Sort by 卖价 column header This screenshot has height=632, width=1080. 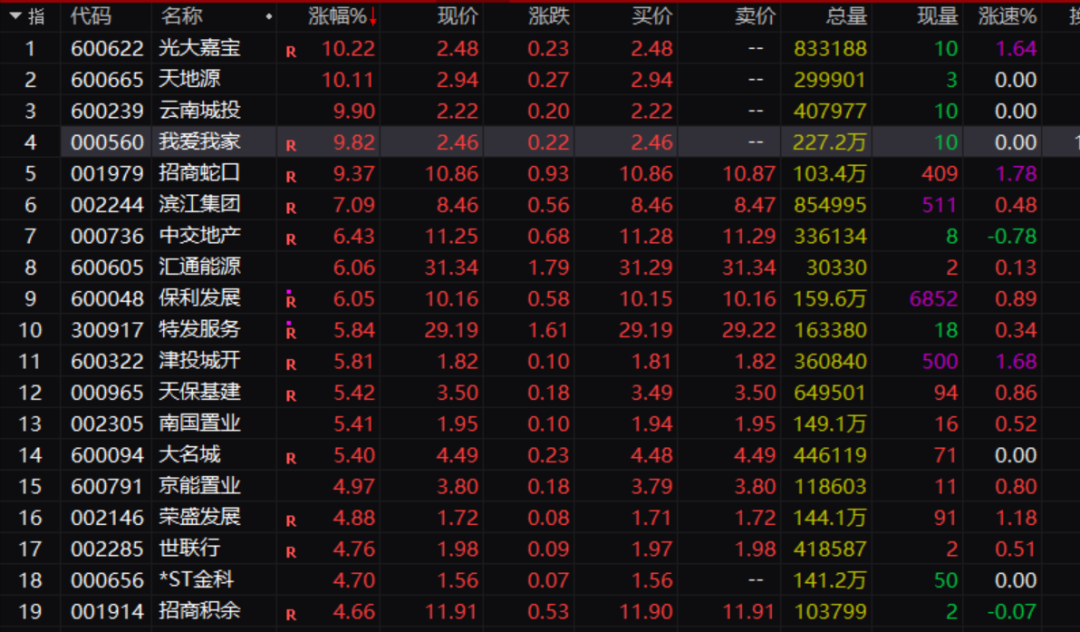tap(755, 16)
